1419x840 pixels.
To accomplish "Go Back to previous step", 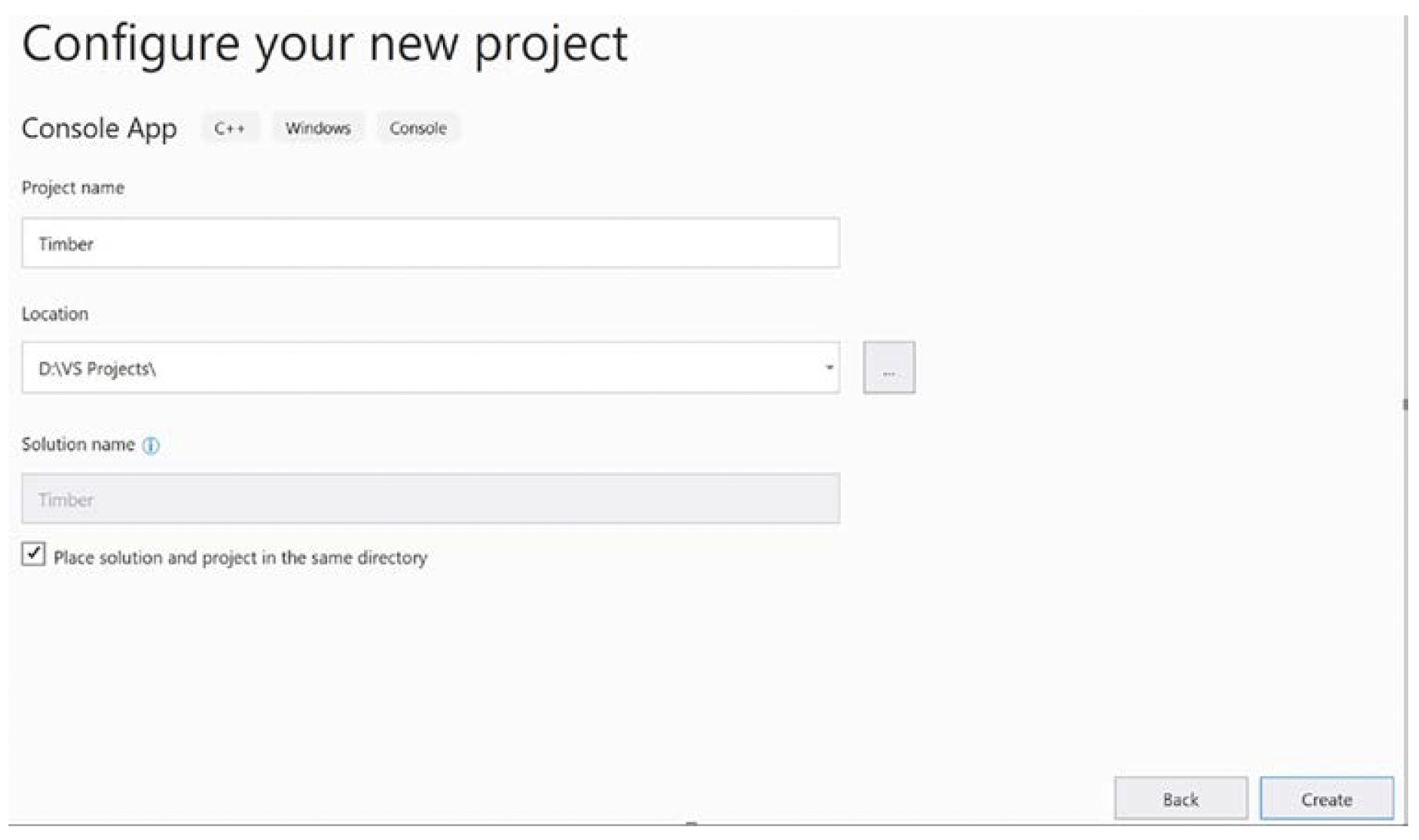I will [x=1180, y=799].
